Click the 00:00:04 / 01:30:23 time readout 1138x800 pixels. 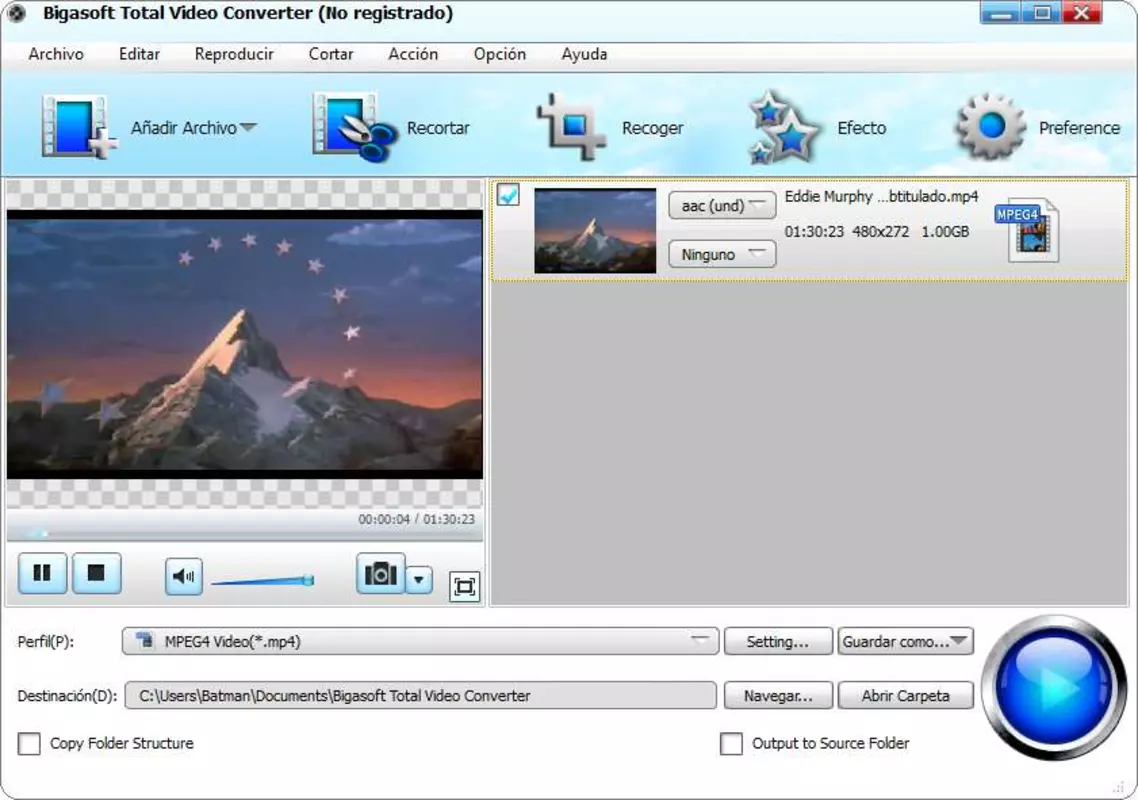coord(416,519)
